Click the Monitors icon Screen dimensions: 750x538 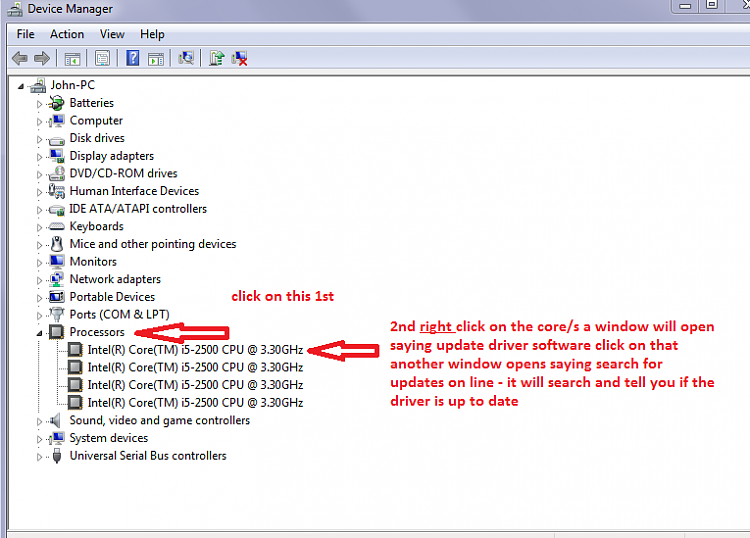click(56, 262)
